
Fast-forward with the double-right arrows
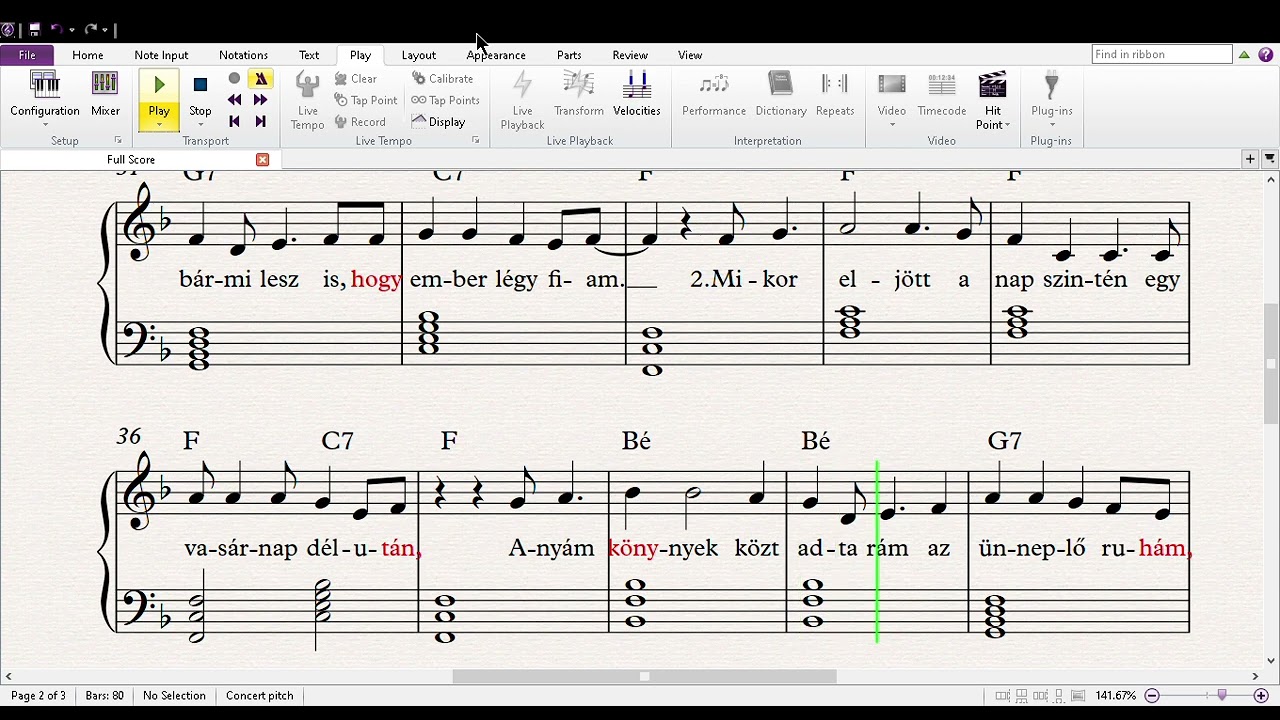[x=260, y=100]
